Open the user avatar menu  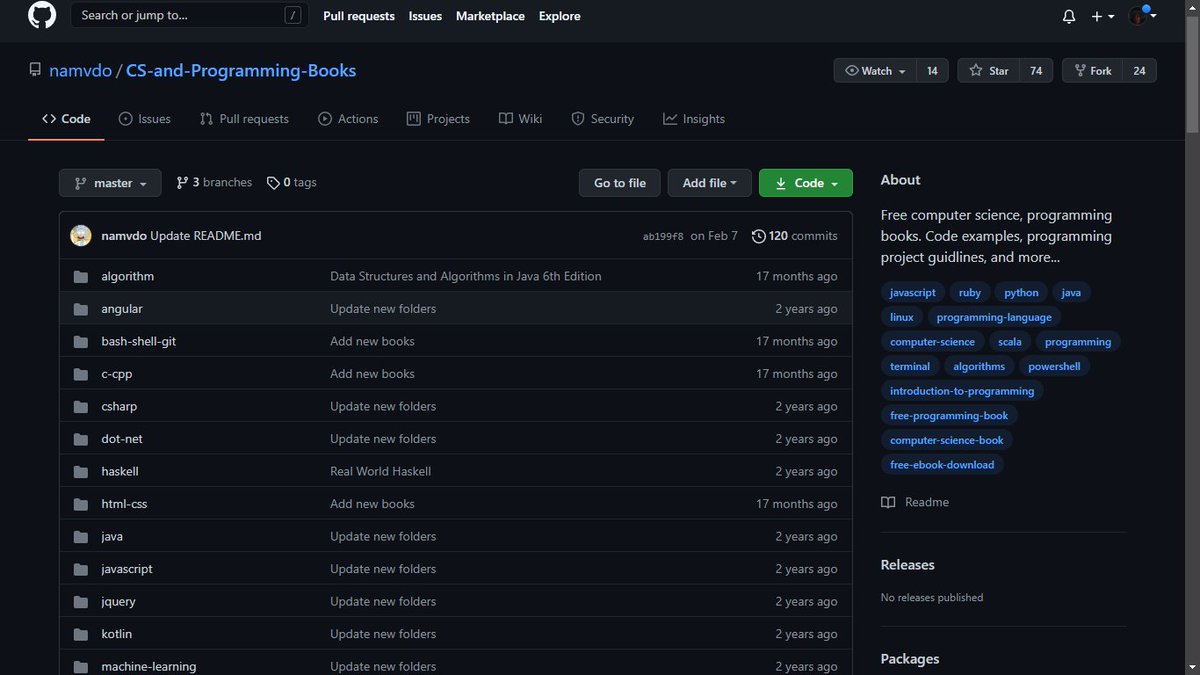(x=1142, y=16)
